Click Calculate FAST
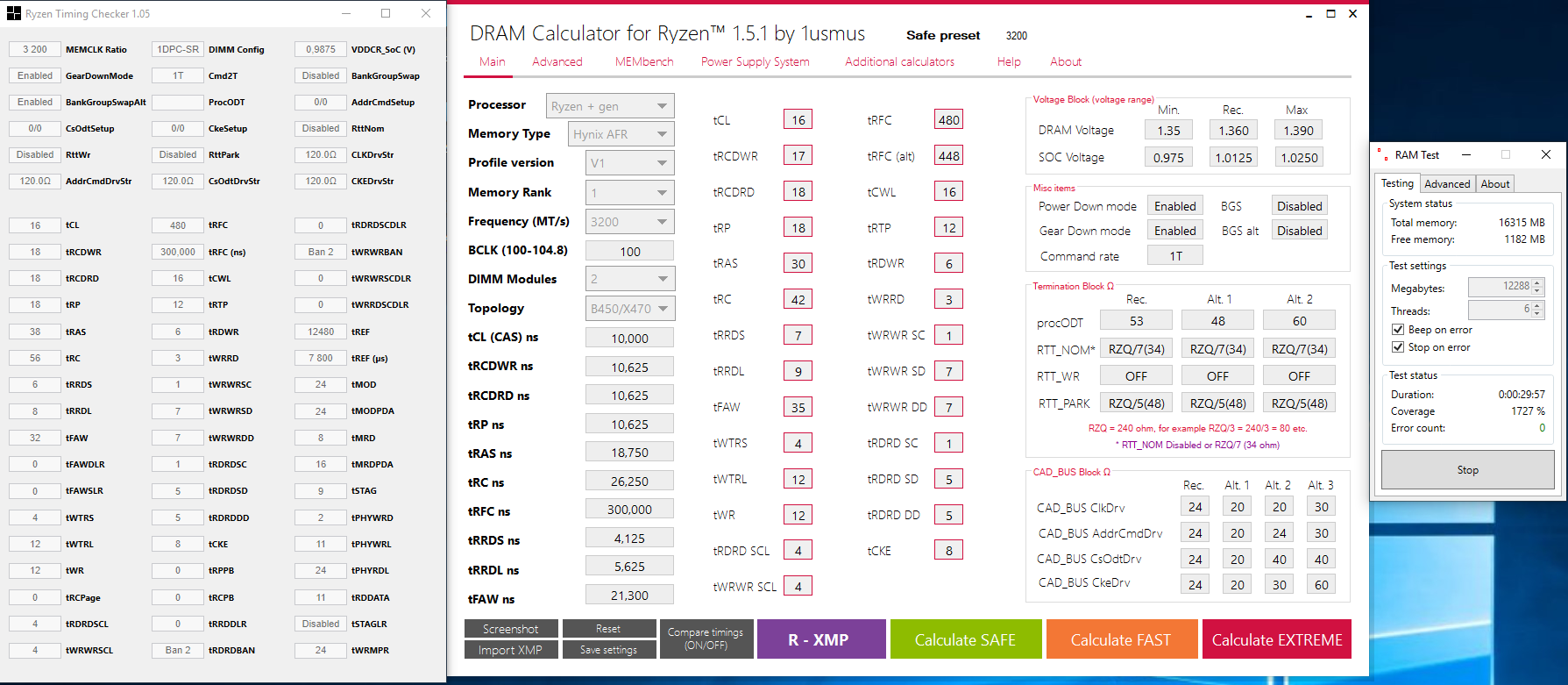The image size is (1568, 685). tap(1121, 639)
